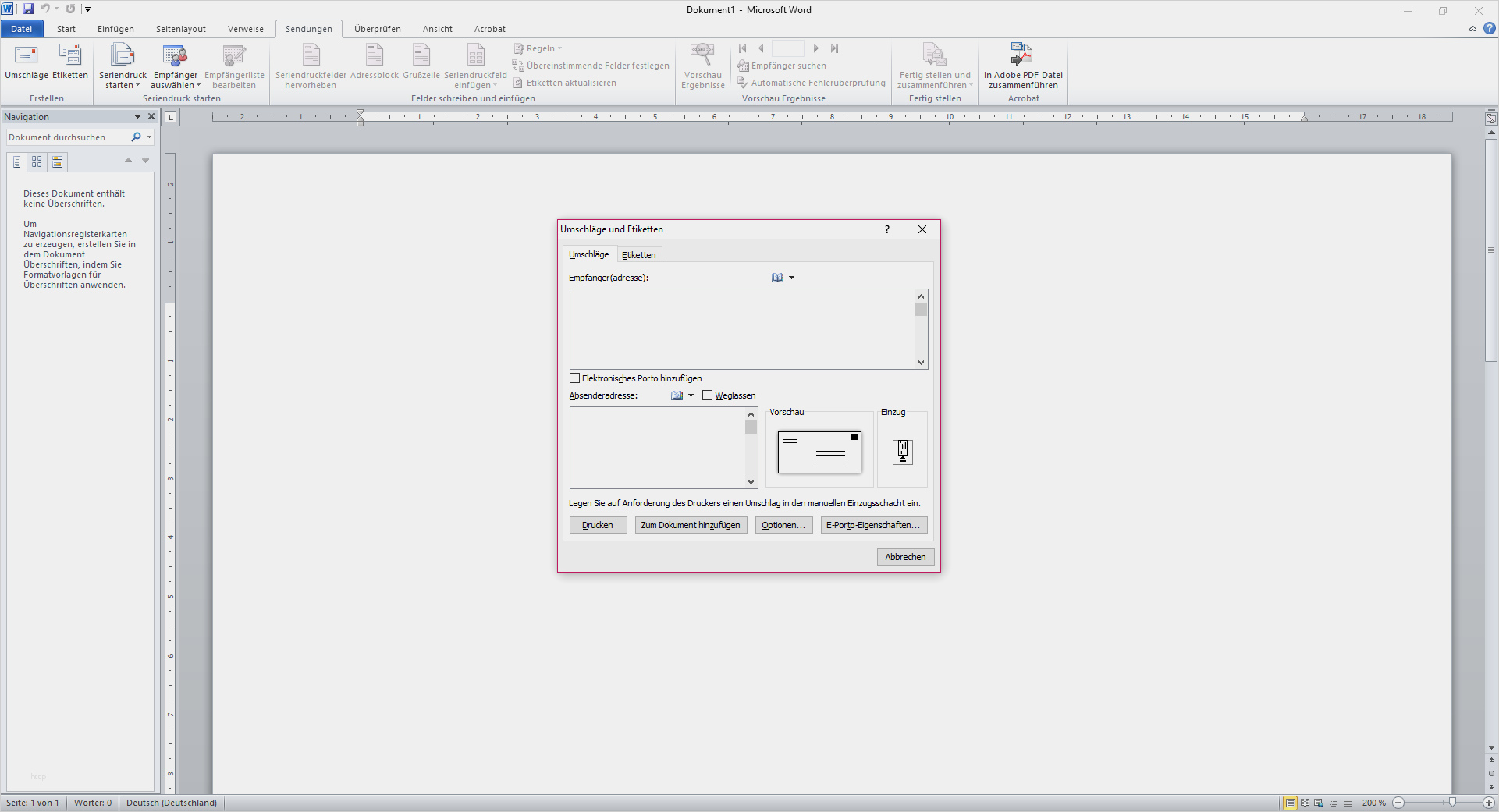Viewport: 1499px width, 812px height.
Task: Click into the Absenderadresse text box
Action: coord(657,448)
